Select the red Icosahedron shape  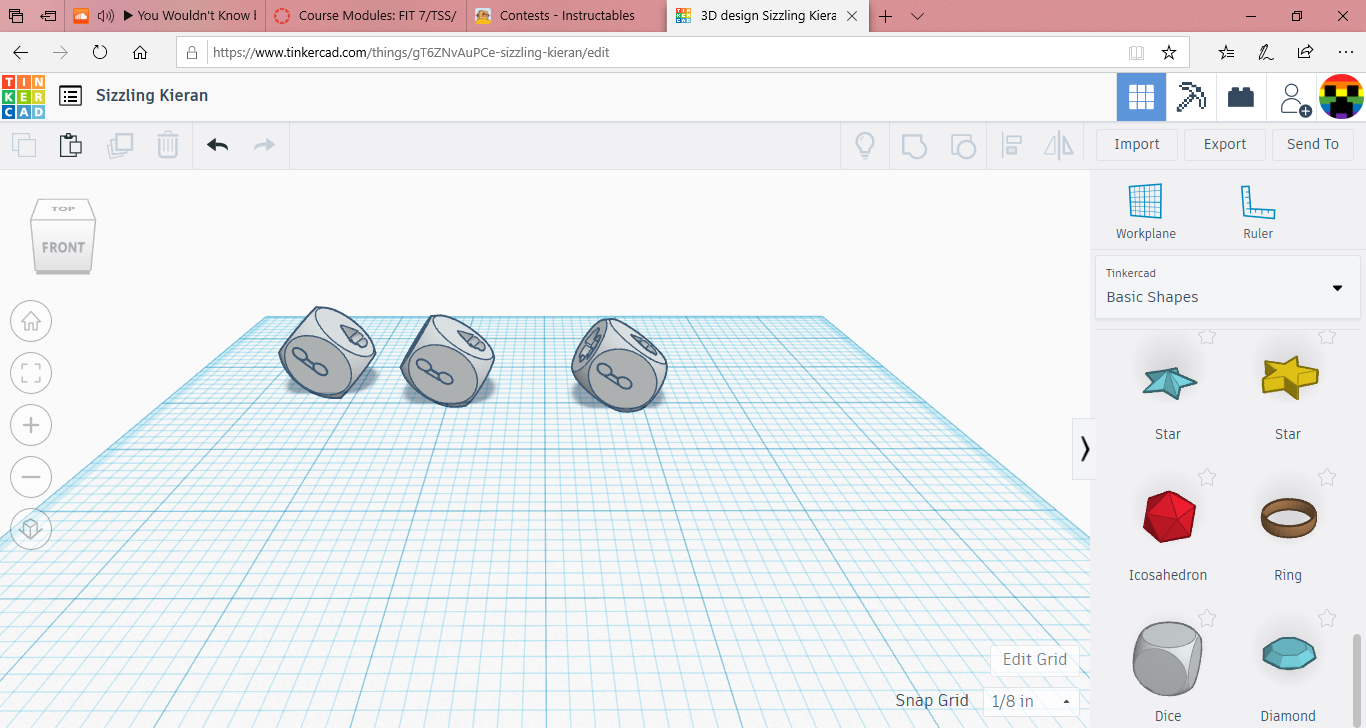coord(1168,517)
